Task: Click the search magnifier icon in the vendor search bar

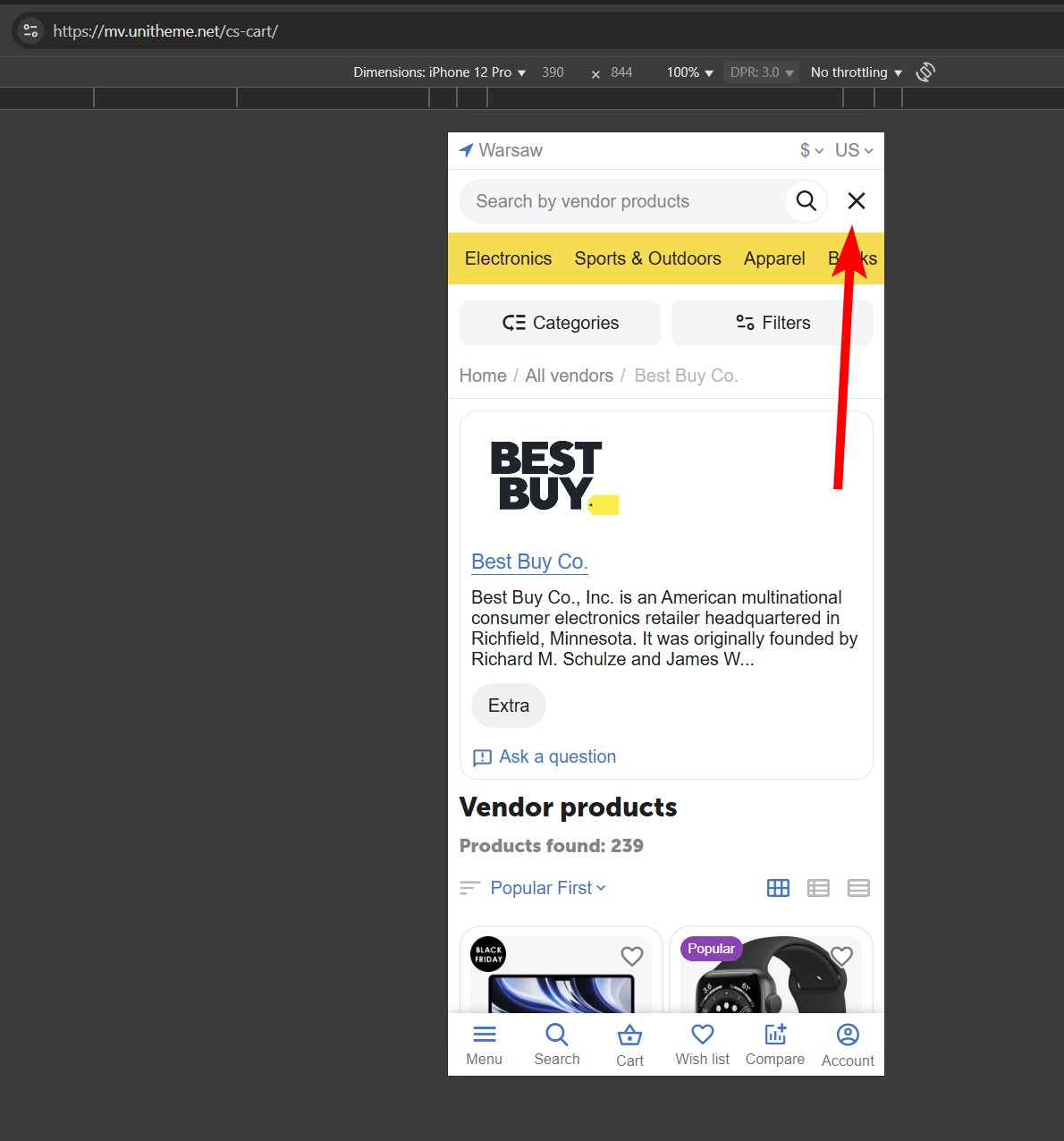Action: [x=806, y=201]
